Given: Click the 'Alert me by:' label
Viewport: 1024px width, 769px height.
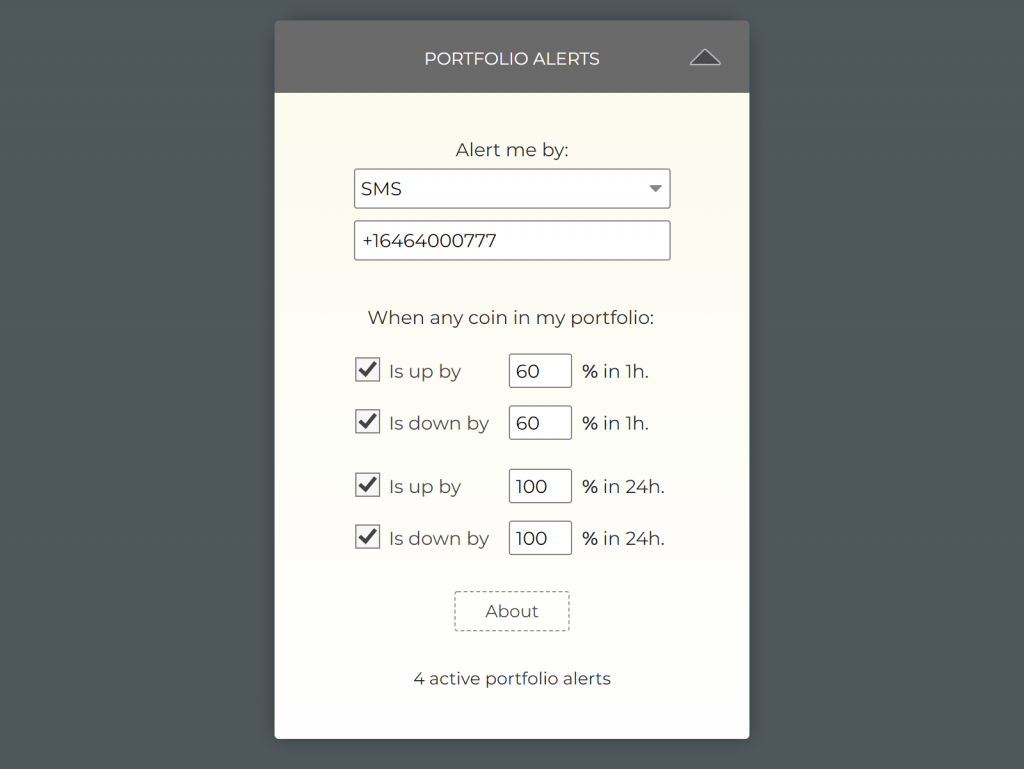Looking at the screenshot, I should pos(512,150).
